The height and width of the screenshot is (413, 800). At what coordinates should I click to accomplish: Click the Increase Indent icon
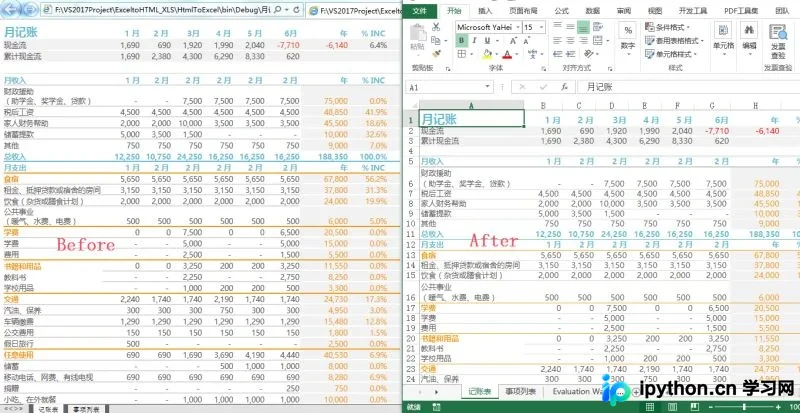coord(570,54)
